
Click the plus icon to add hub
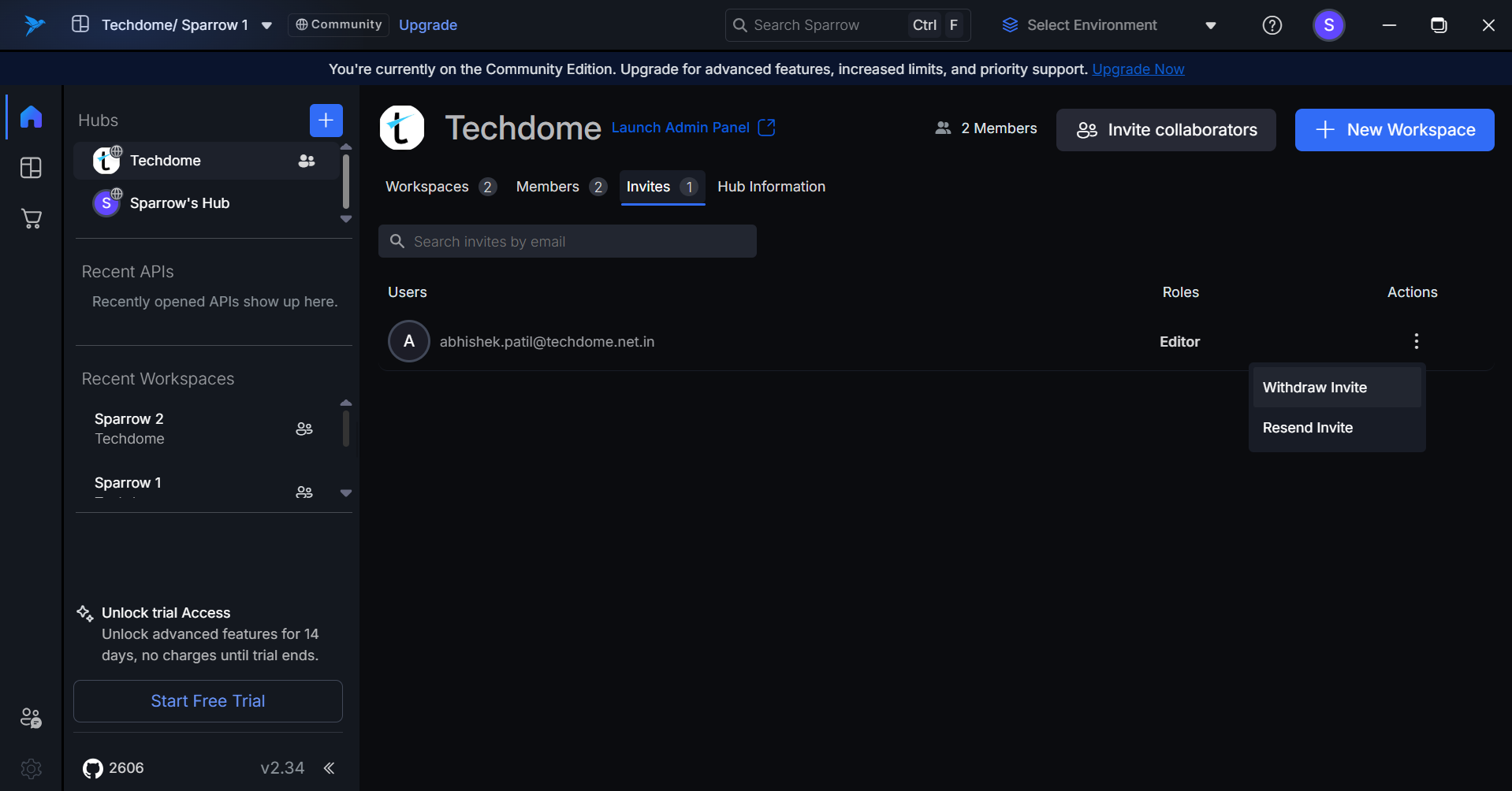pyautogui.click(x=326, y=121)
